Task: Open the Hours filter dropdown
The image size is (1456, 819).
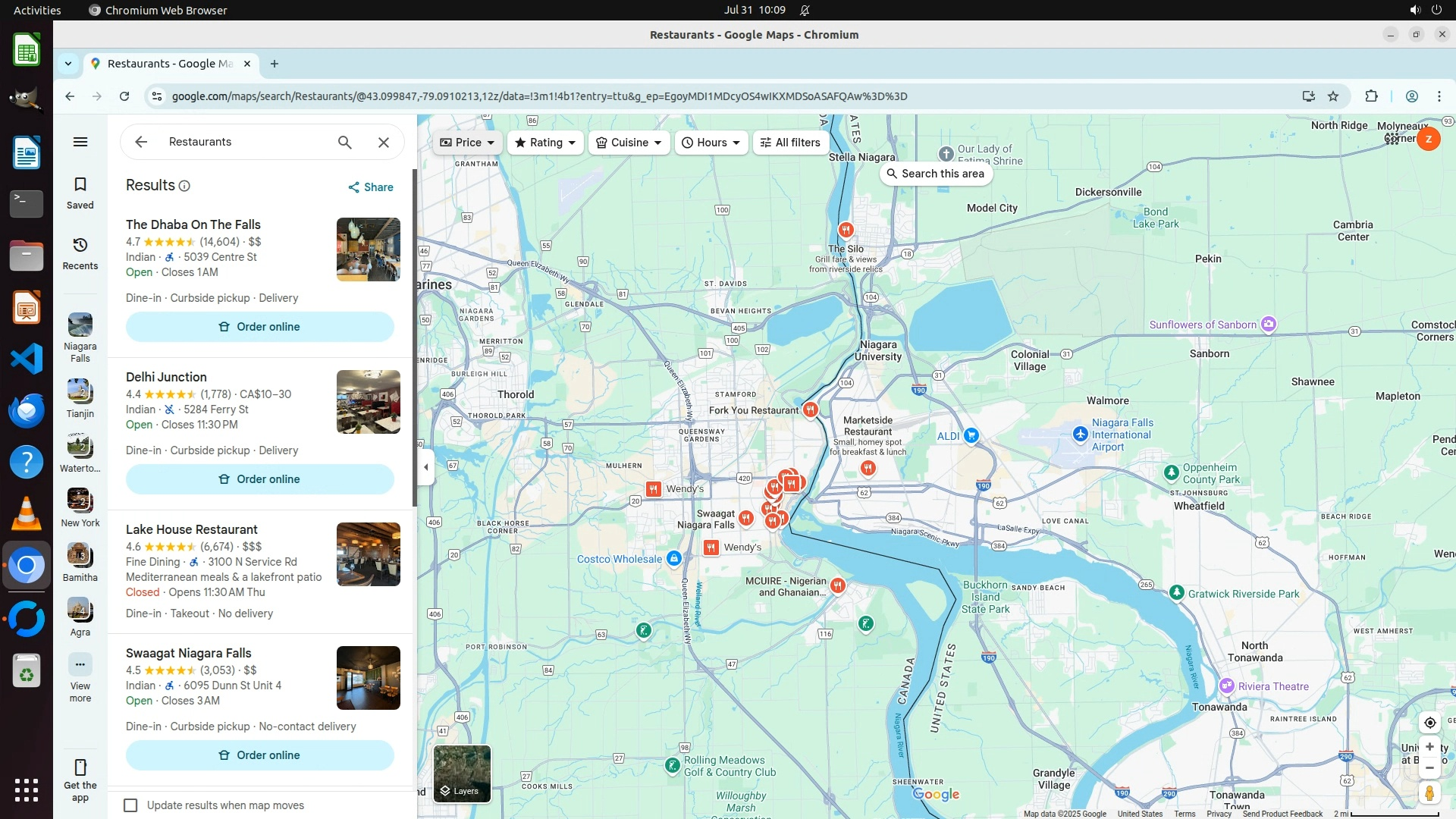Action: (711, 143)
